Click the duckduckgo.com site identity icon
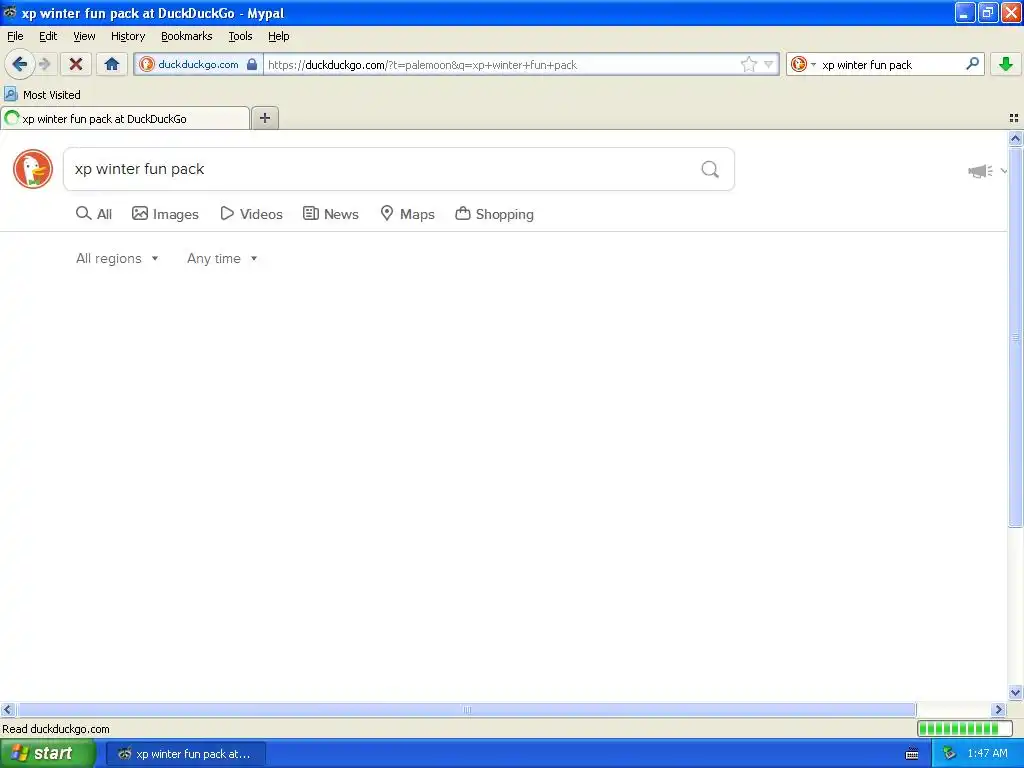Viewport: 1024px width, 768px height. coord(147,64)
